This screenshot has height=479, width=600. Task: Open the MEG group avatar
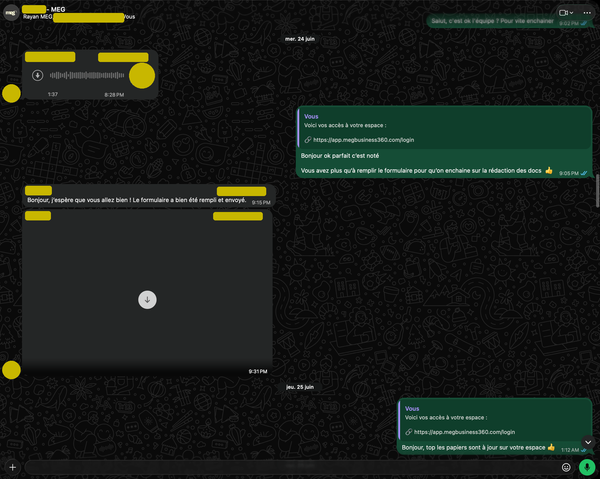pos(11,13)
